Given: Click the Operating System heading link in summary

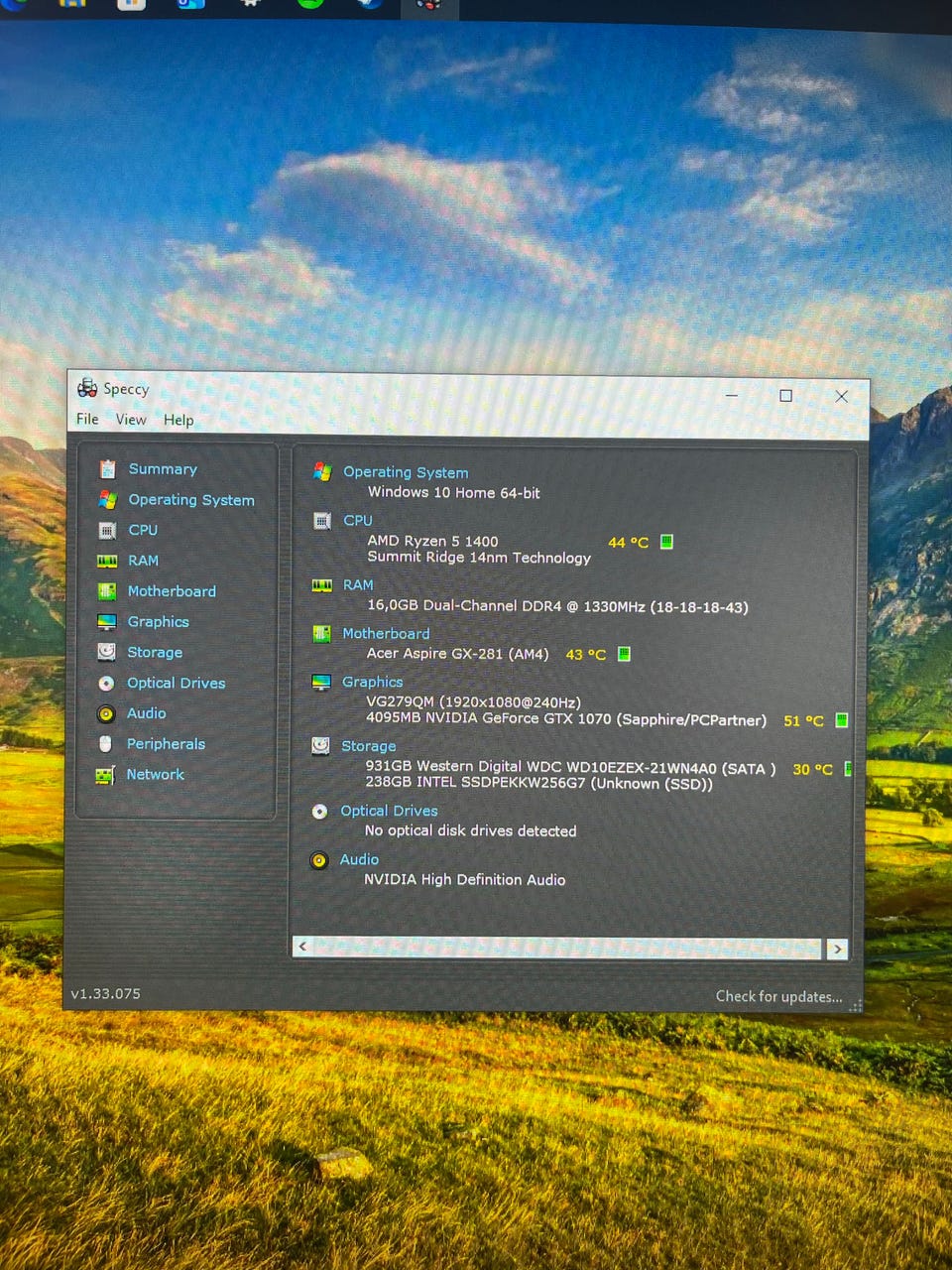Looking at the screenshot, I should point(406,472).
